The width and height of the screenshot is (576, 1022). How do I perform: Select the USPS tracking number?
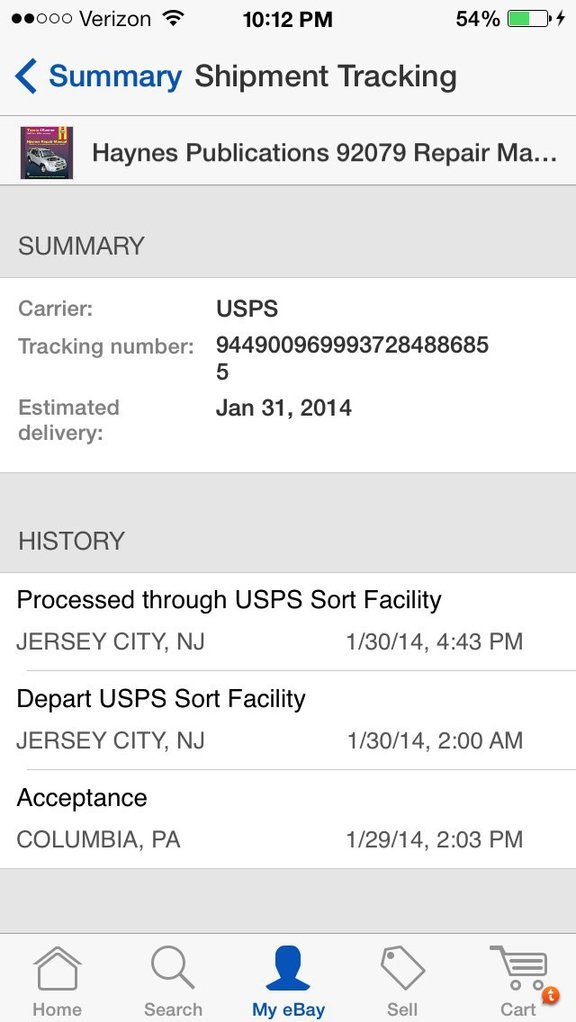coord(352,358)
